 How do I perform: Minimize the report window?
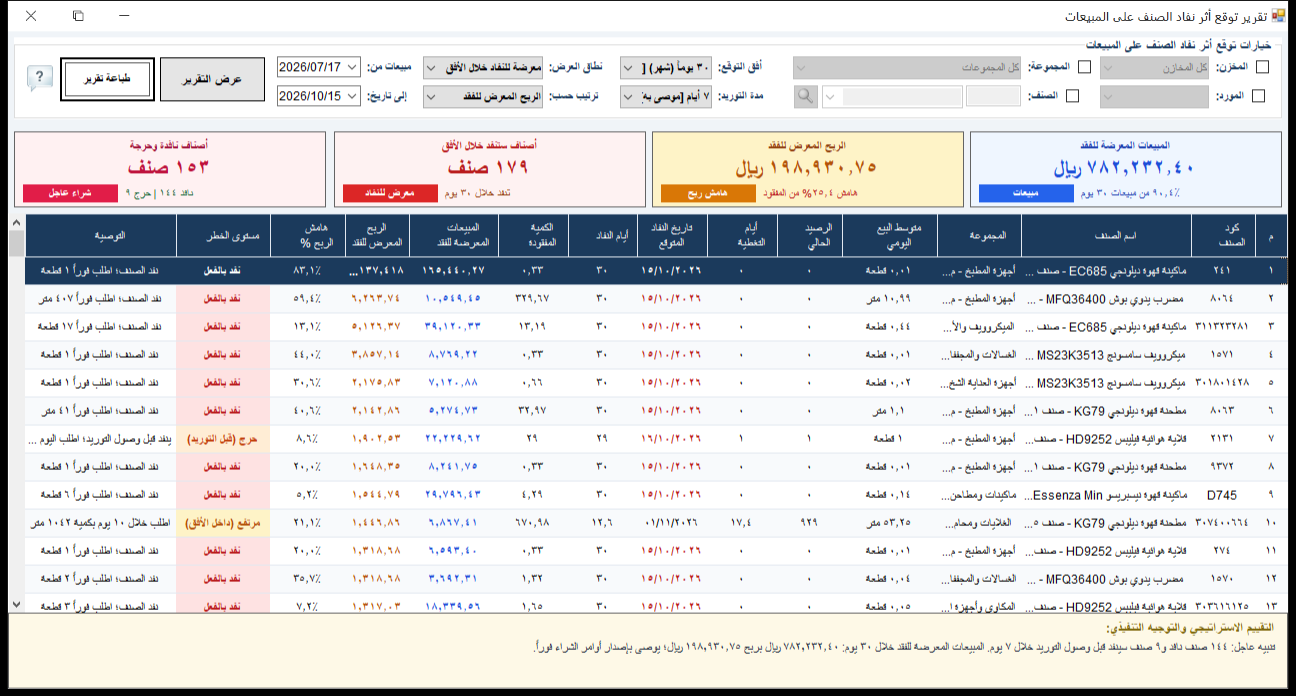(123, 17)
